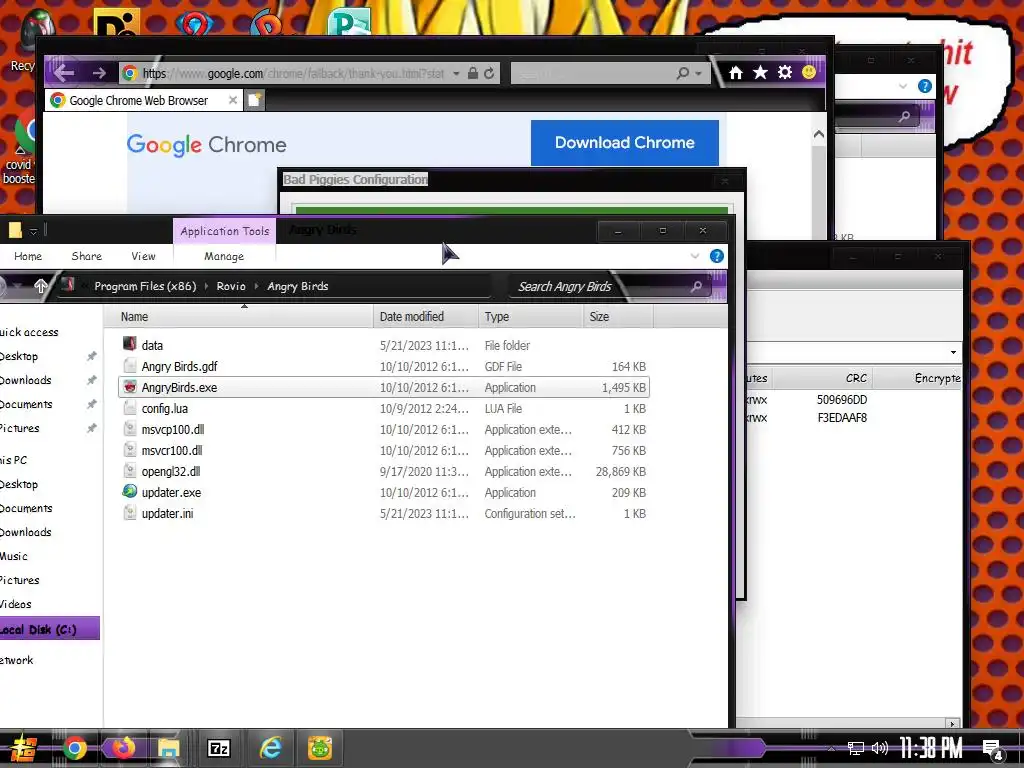
Task: Select Local Disk (C:) in navigation pane
Action: (49, 629)
